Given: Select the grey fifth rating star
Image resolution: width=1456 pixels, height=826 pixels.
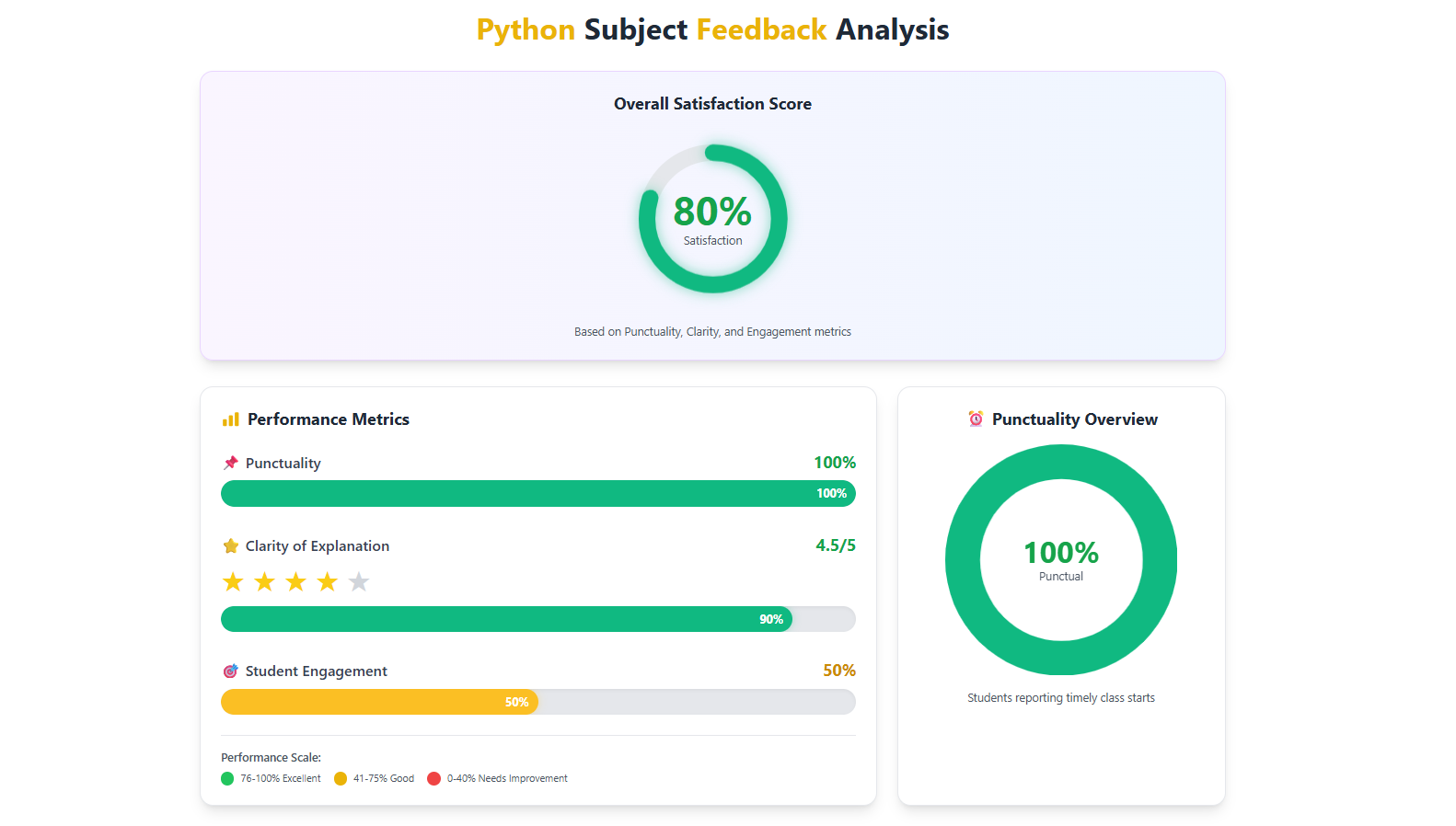Looking at the screenshot, I should 359,582.
